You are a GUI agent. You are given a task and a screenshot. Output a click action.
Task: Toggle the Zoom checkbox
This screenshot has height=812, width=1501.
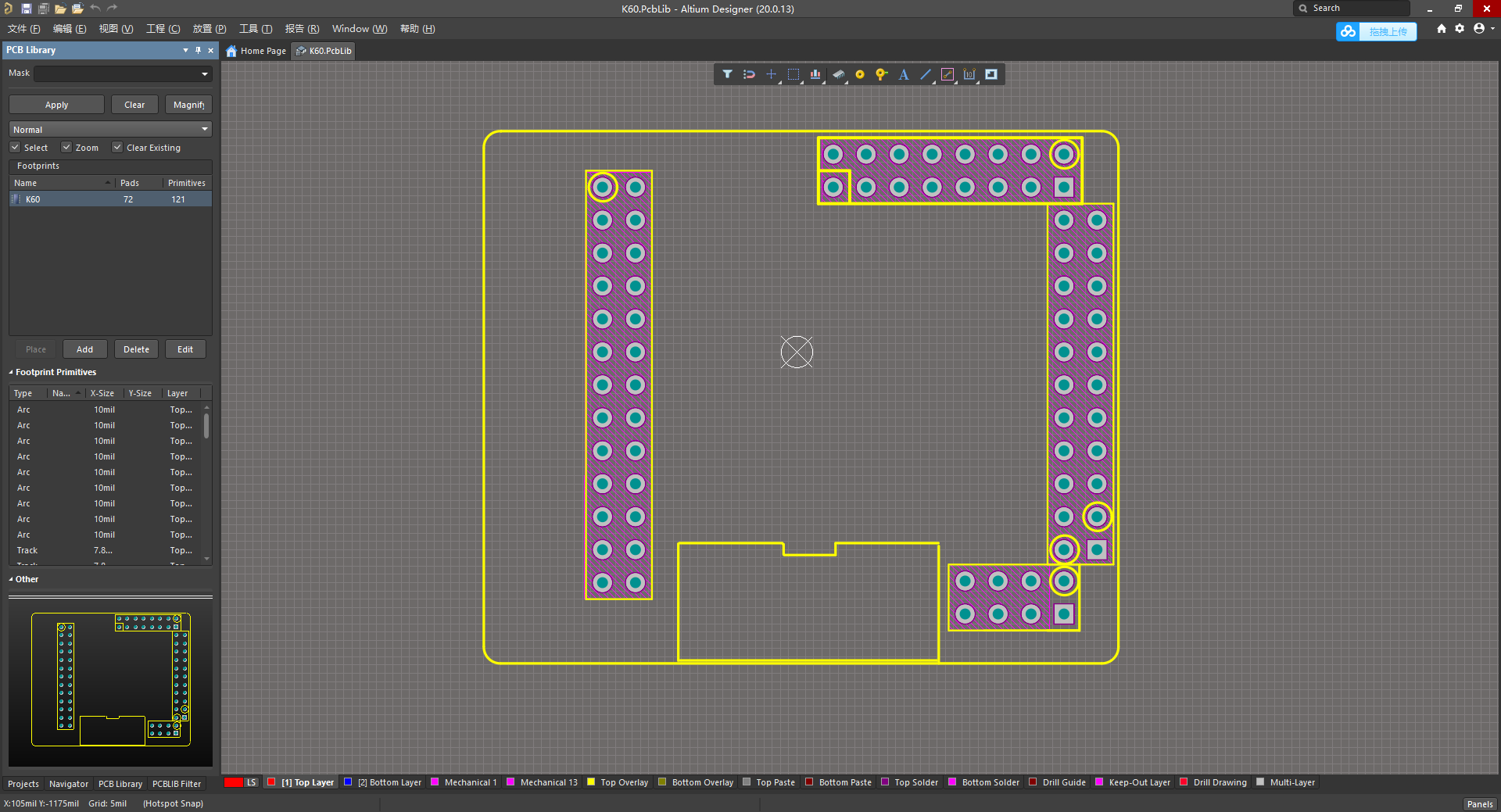66,147
